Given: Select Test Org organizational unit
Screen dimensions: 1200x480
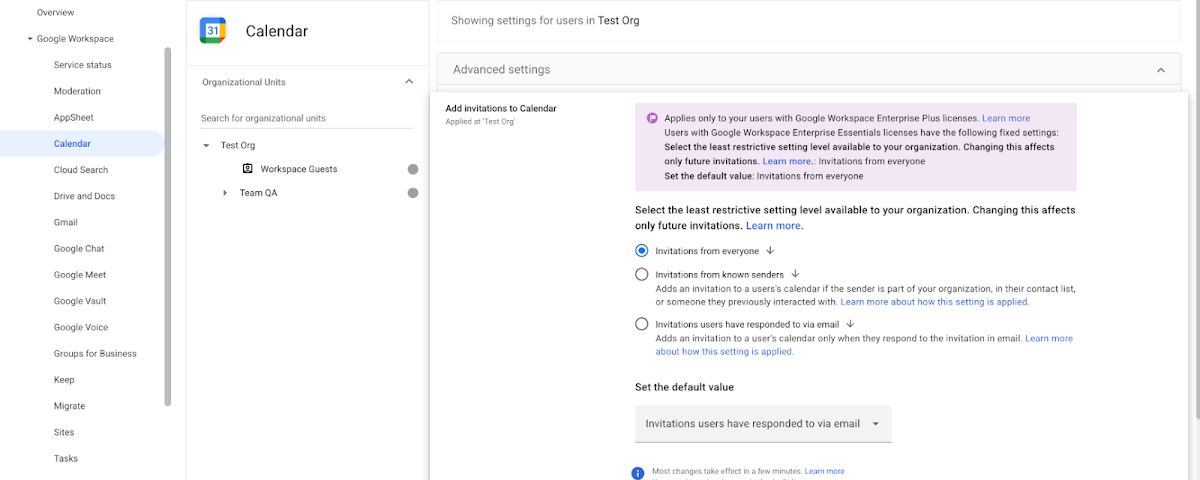Looking at the screenshot, I should pos(238,146).
